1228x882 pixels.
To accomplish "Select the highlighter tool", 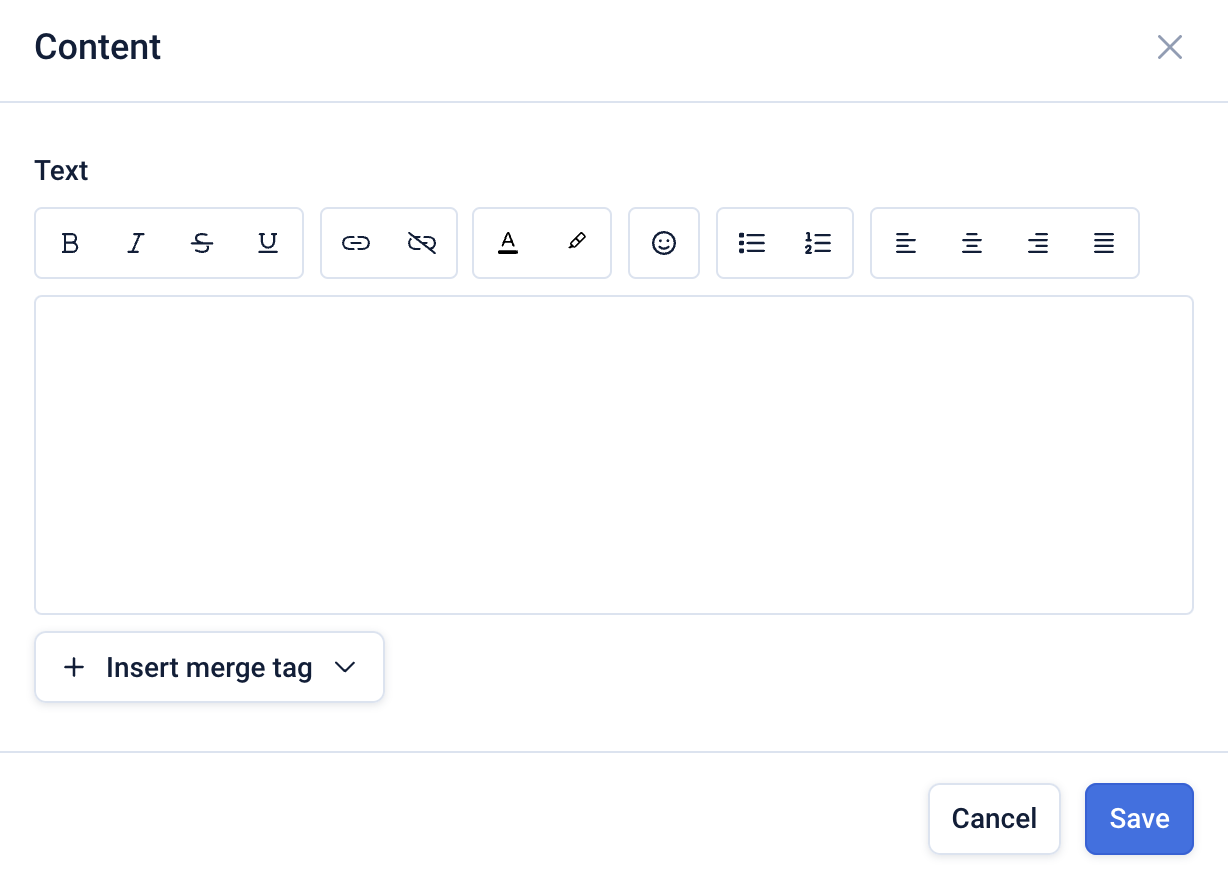I will point(576,243).
